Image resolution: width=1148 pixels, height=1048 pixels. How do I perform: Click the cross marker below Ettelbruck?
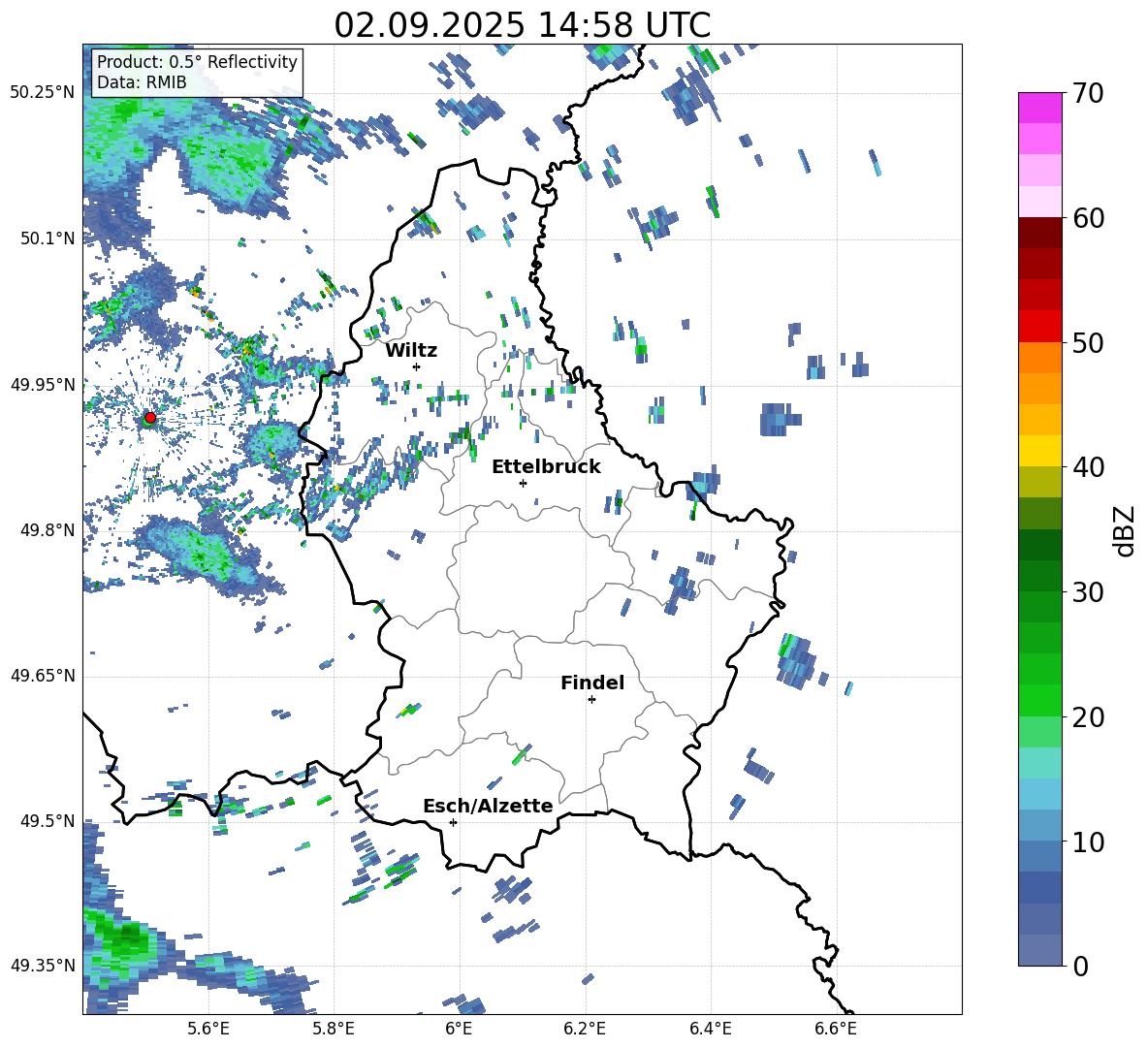click(523, 483)
